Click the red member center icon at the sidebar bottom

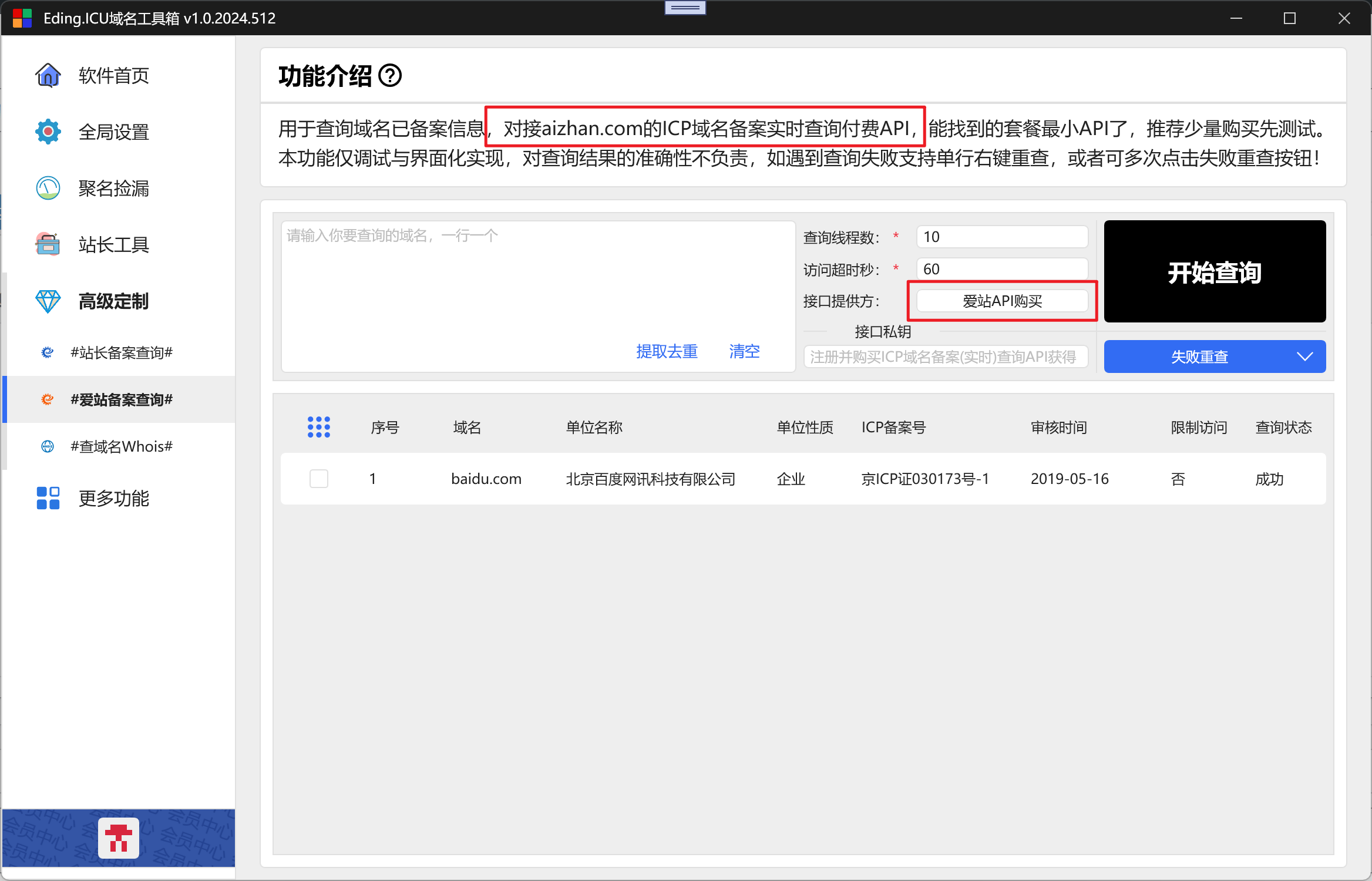(x=119, y=838)
